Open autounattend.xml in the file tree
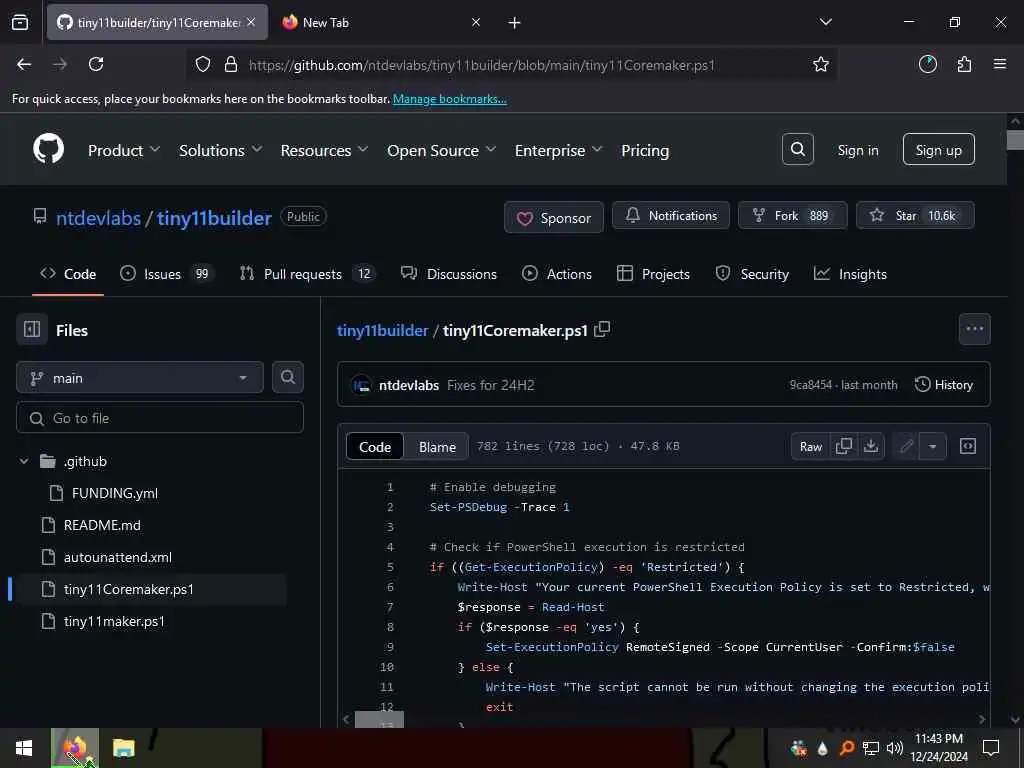This screenshot has width=1024, height=768. click(x=118, y=557)
